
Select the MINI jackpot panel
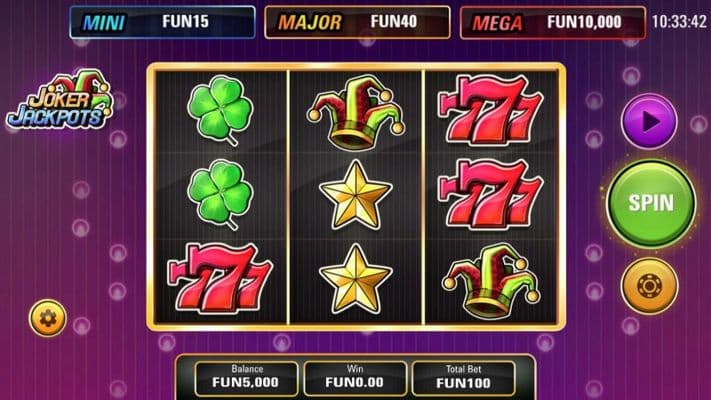tap(162, 22)
